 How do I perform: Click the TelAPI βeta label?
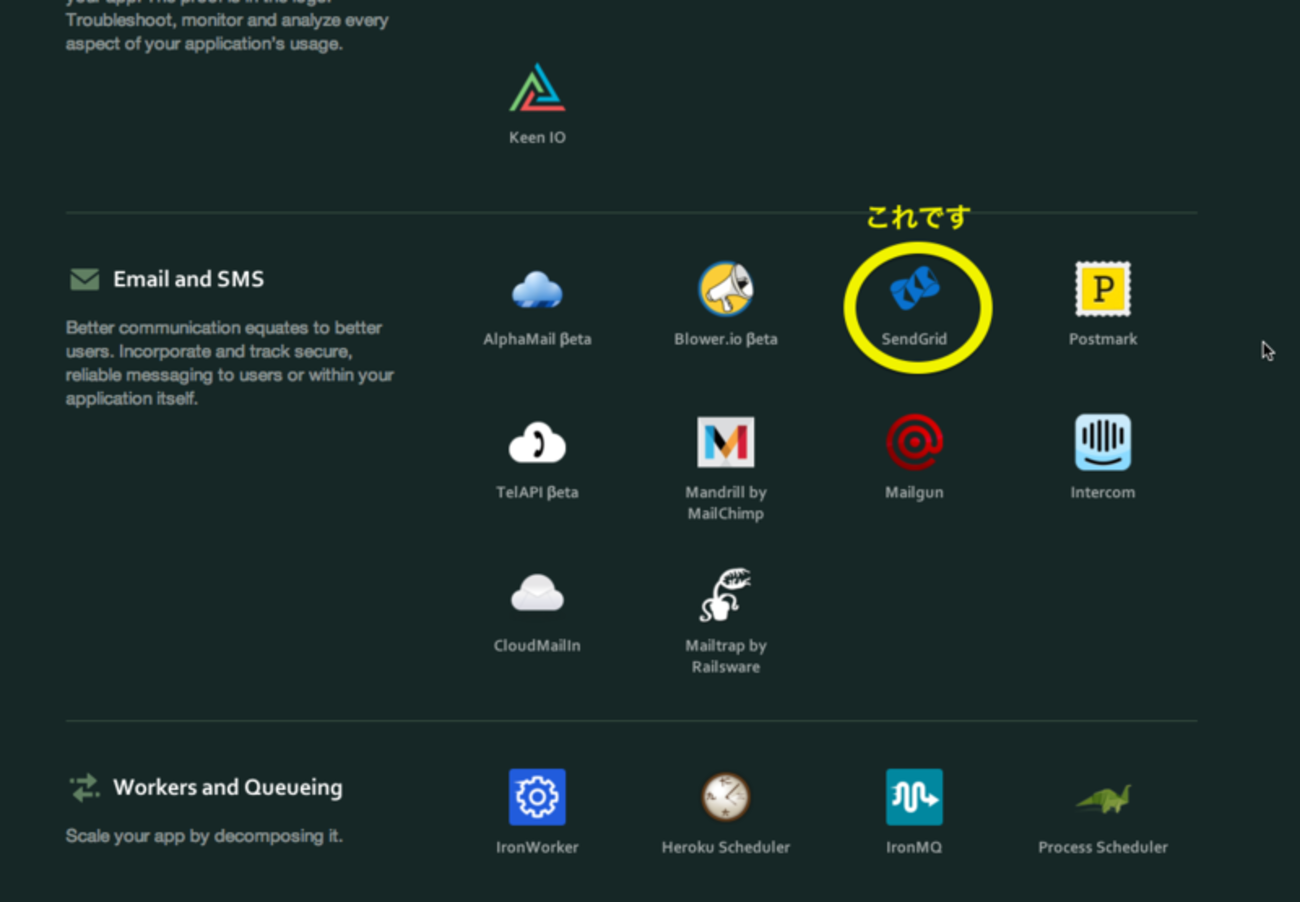(537, 492)
